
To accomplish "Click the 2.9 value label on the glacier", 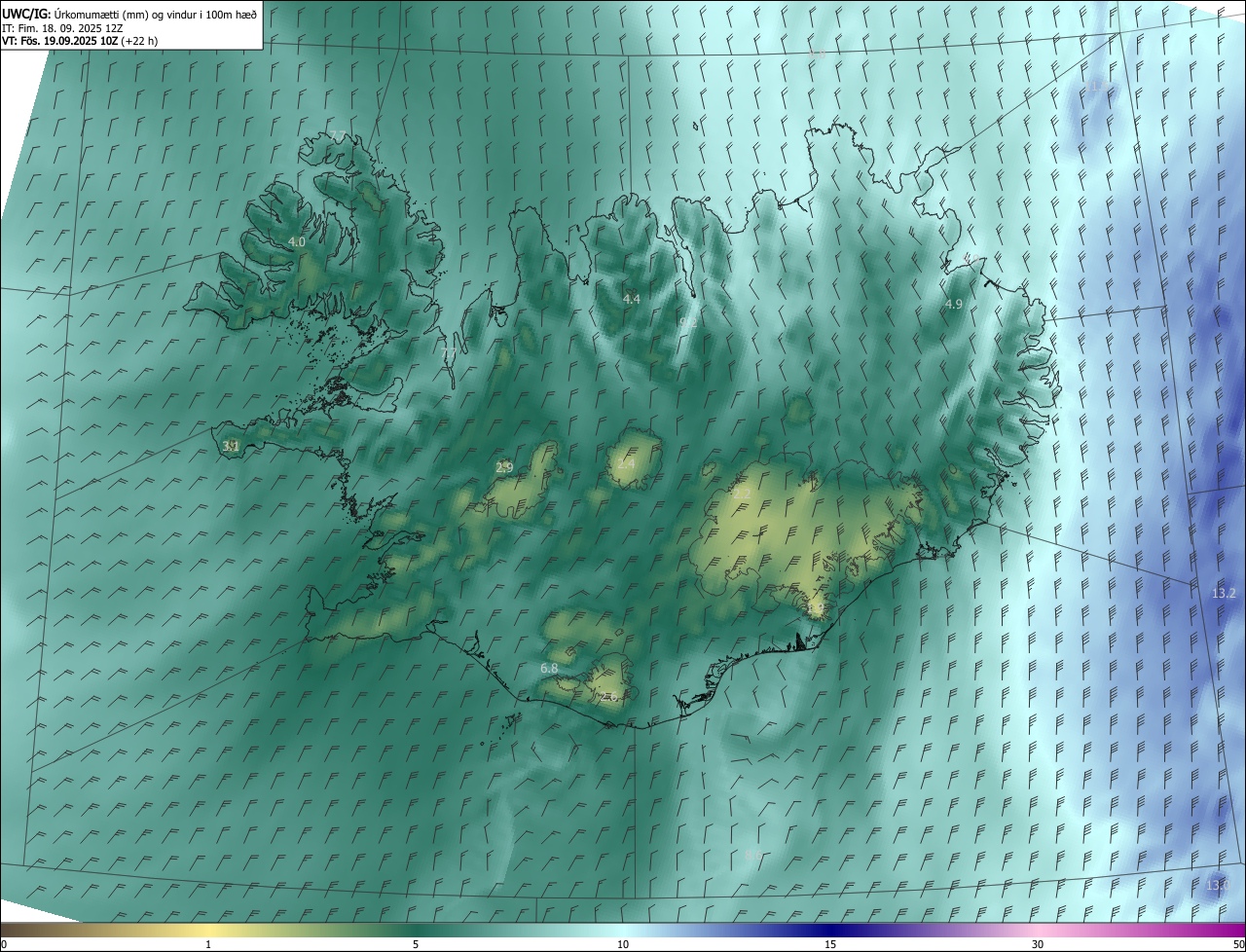I will 504,468.
